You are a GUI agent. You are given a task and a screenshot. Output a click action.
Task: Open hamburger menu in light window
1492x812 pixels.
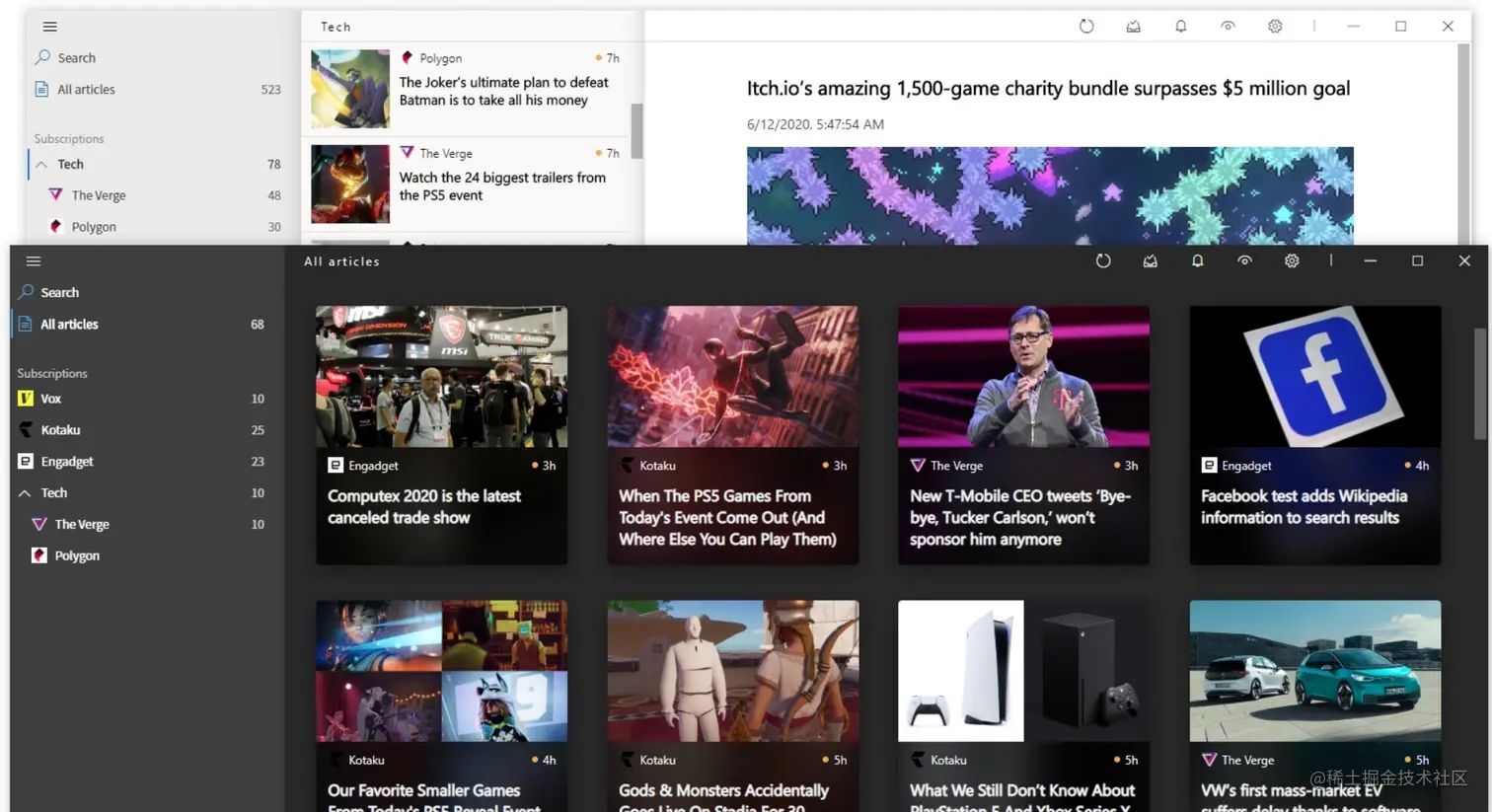(x=50, y=27)
